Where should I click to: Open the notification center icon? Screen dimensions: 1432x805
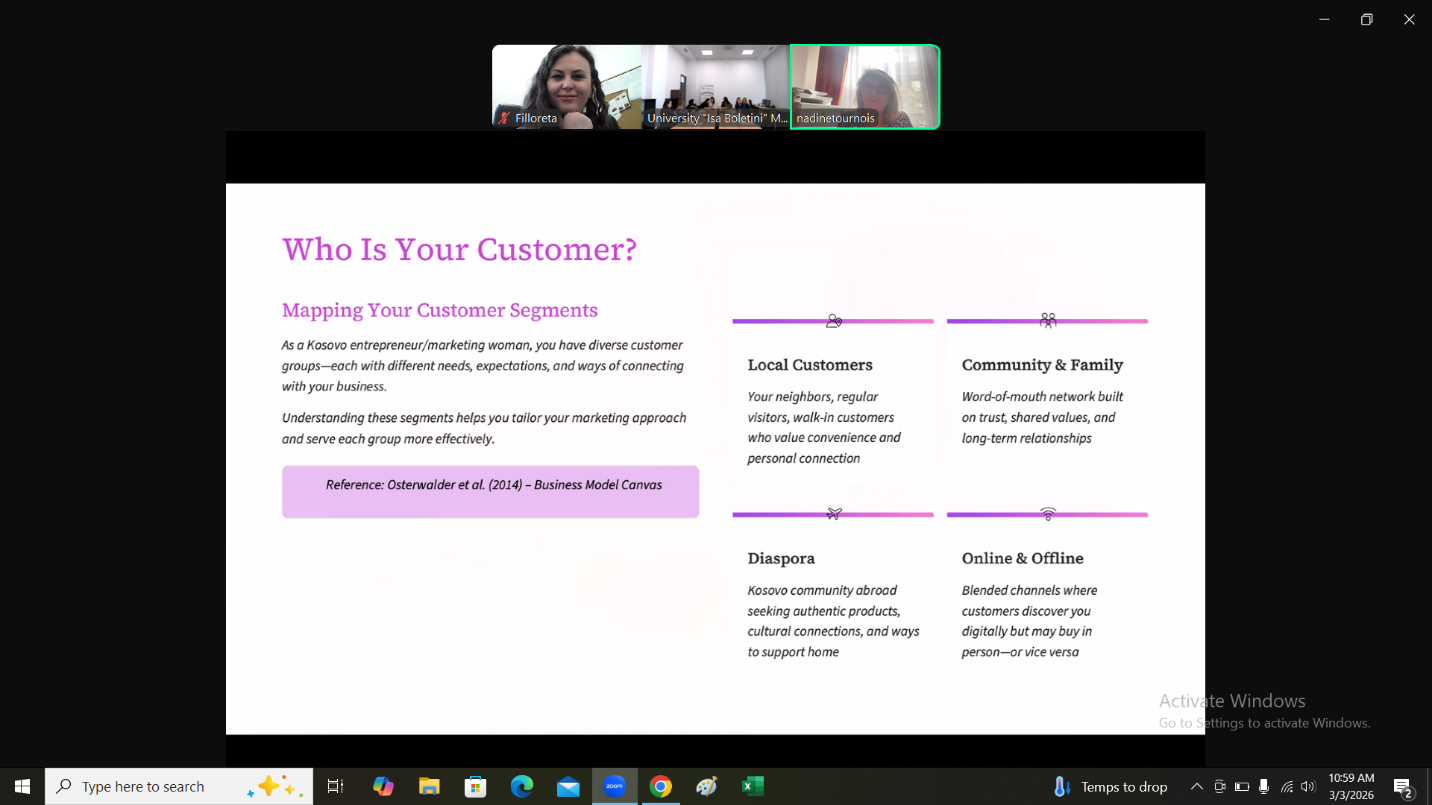[1403, 787]
